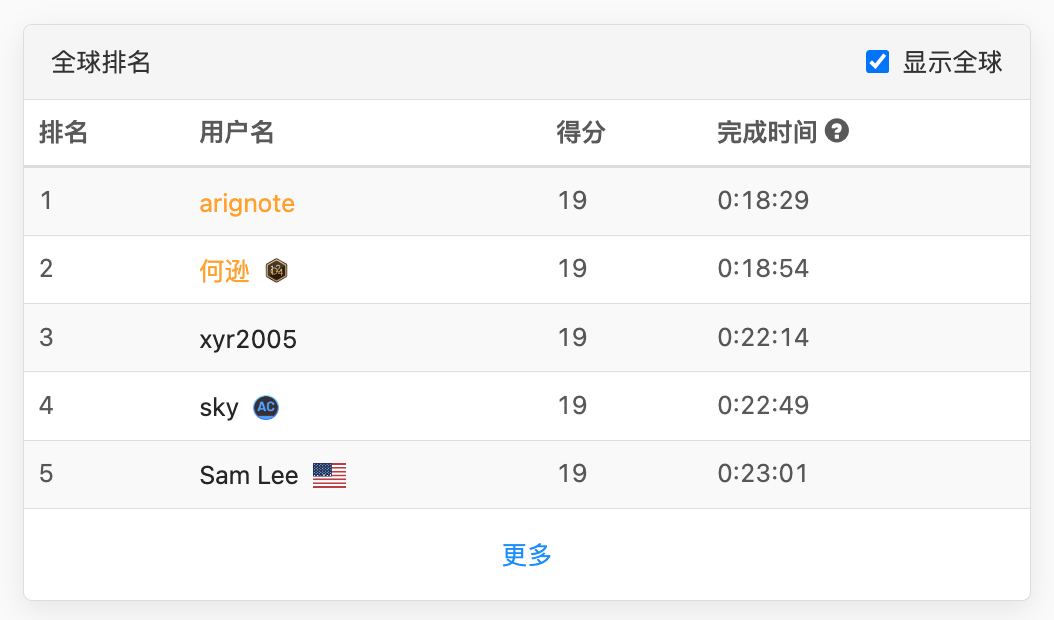Click the US flag next to Sam Lee

coord(331,475)
